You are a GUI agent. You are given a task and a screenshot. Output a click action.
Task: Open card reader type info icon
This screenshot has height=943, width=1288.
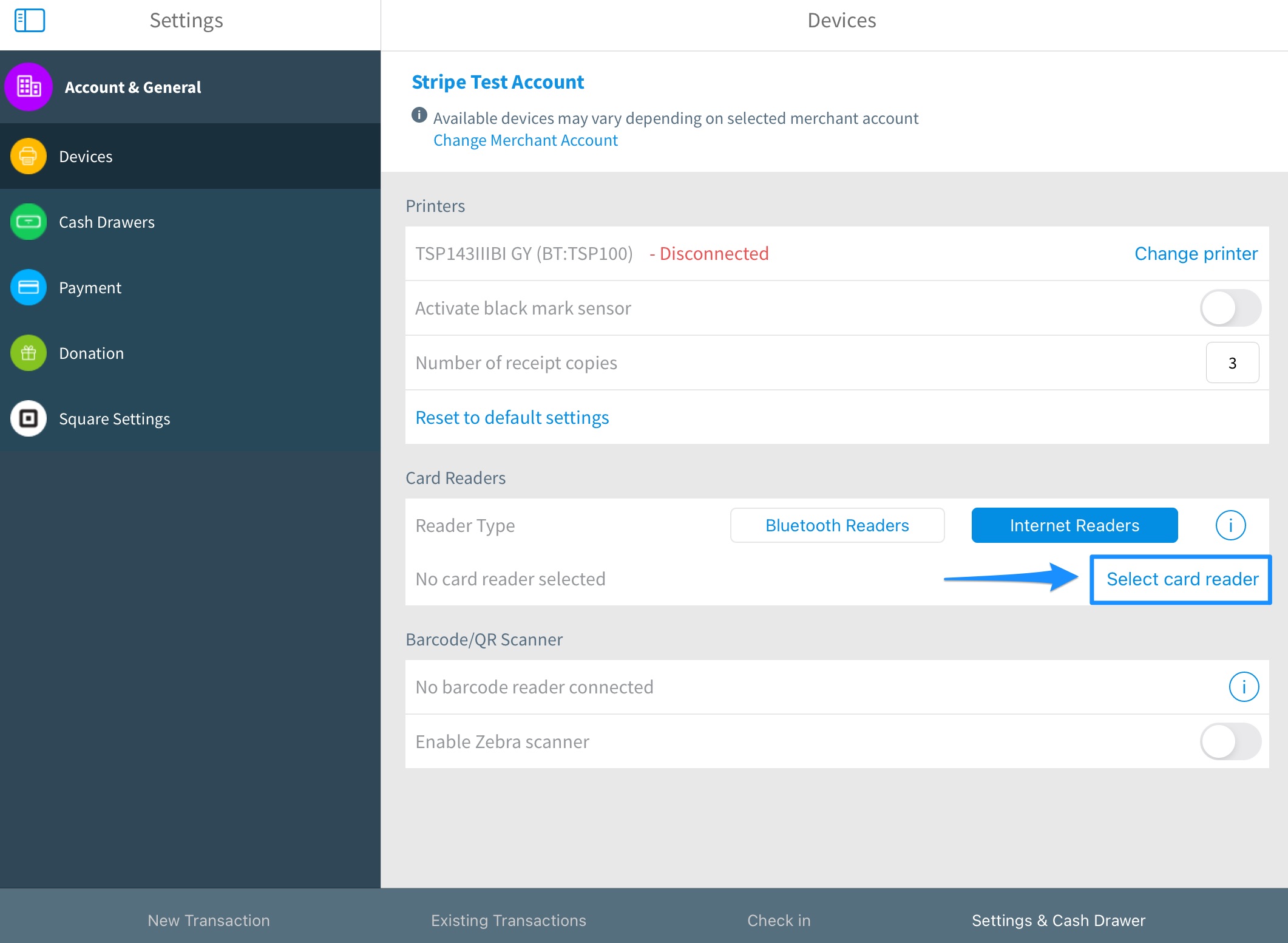pyautogui.click(x=1230, y=525)
